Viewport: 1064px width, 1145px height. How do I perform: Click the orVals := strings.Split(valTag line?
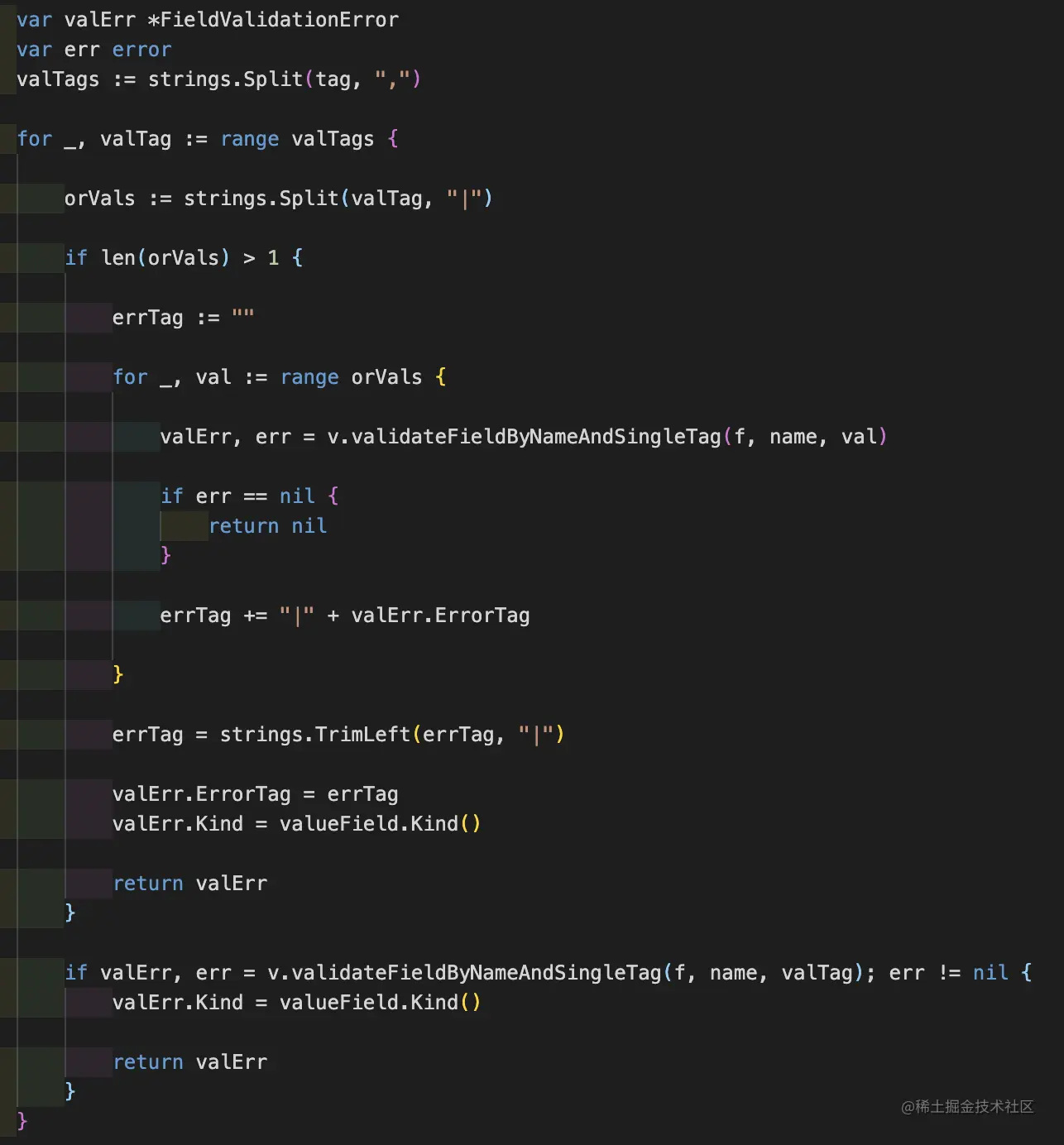279,199
